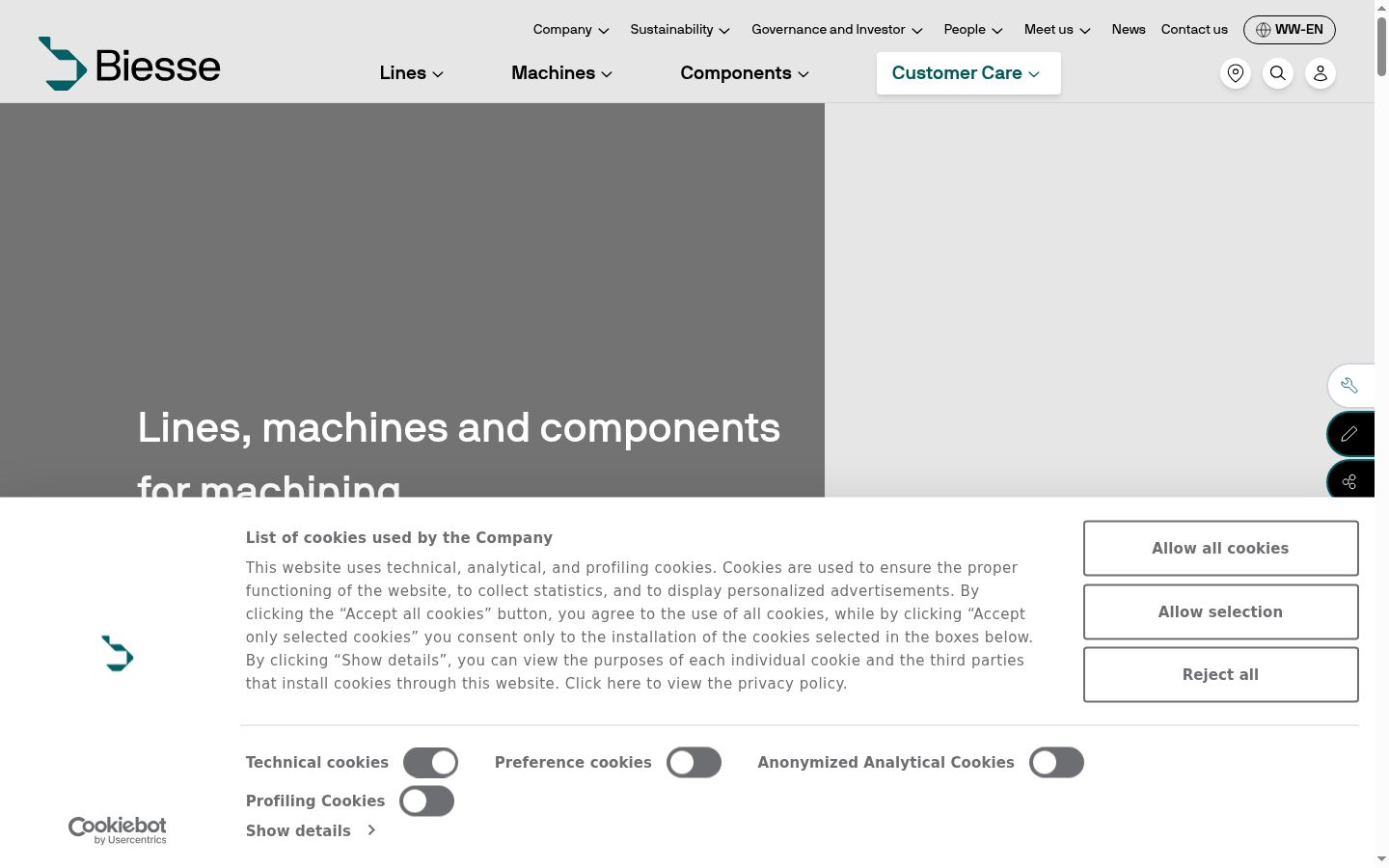Toggle the Technical cookies switch
The height and width of the screenshot is (868, 1389).
point(430,763)
